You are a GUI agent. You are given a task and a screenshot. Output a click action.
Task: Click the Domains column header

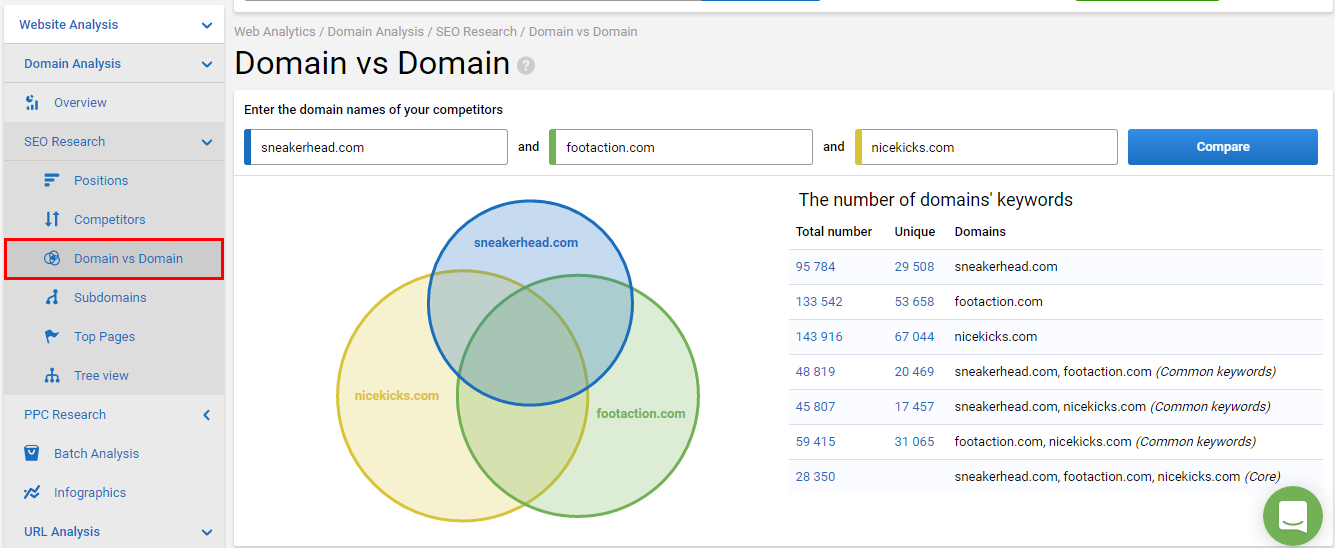[980, 232]
